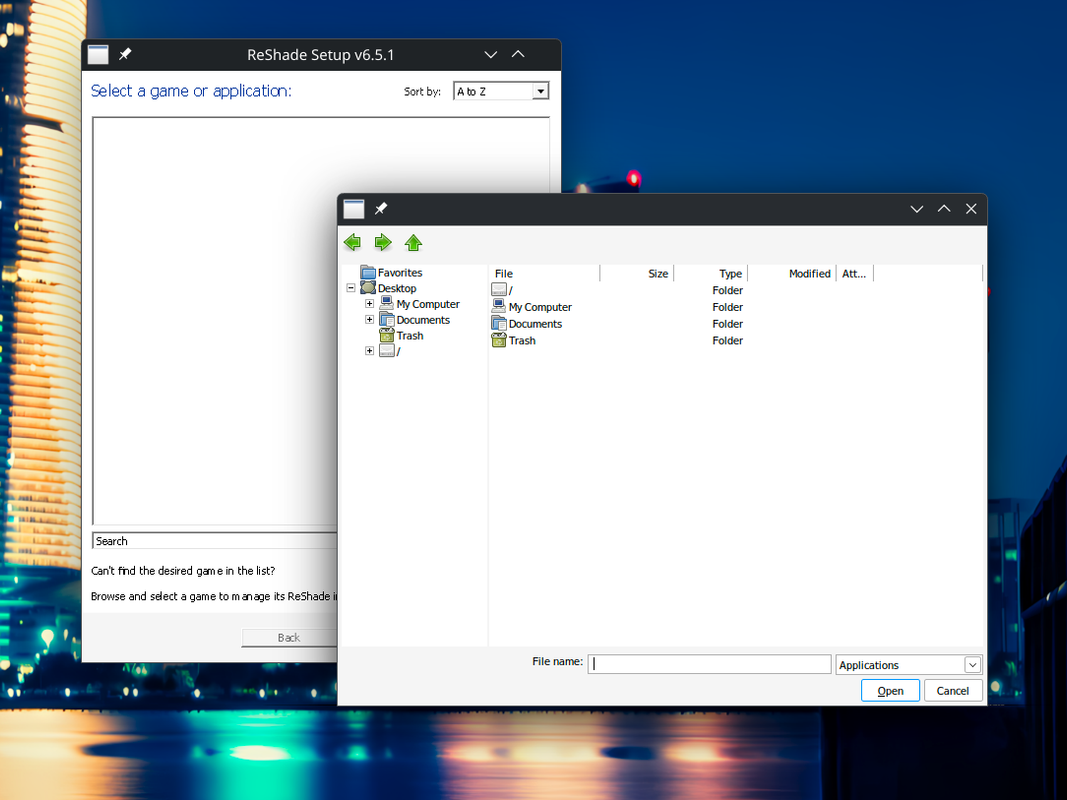Click Documents icon in file list
Screen dimensions: 1067x800
499,323
